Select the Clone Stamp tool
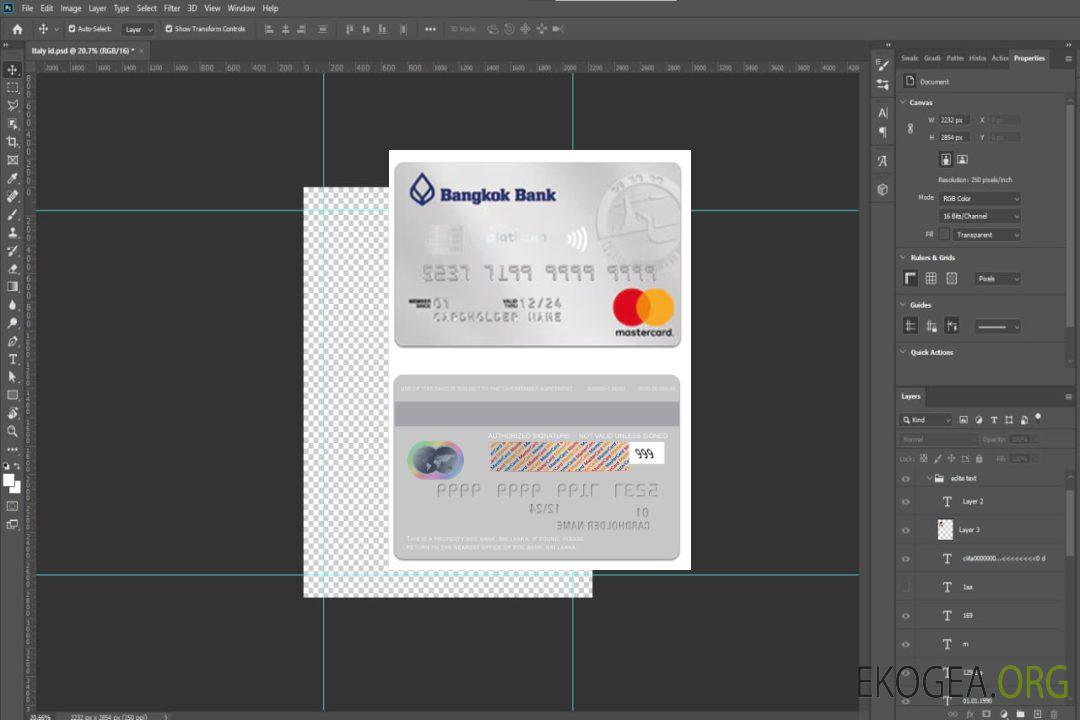Screen dimensions: 1080x720 point(12,233)
